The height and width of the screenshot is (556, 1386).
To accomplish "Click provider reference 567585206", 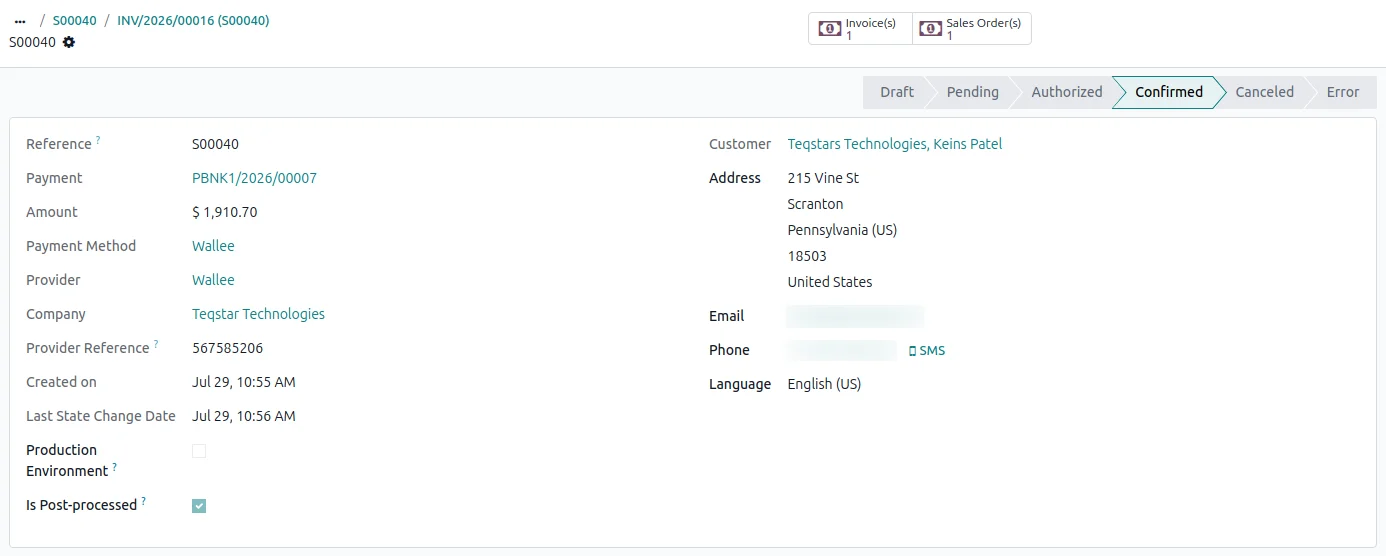I will click(x=227, y=348).
